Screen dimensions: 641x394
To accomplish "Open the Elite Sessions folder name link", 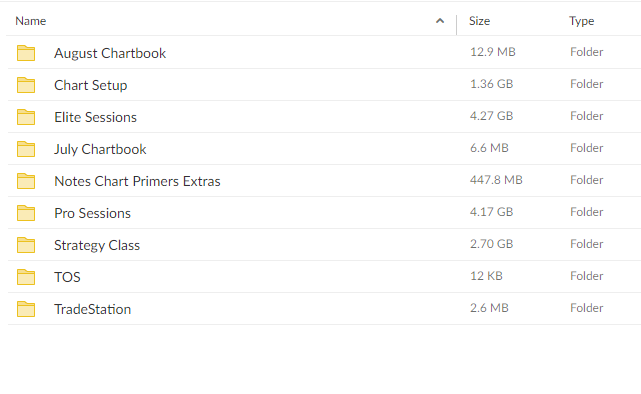I will (95, 117).
